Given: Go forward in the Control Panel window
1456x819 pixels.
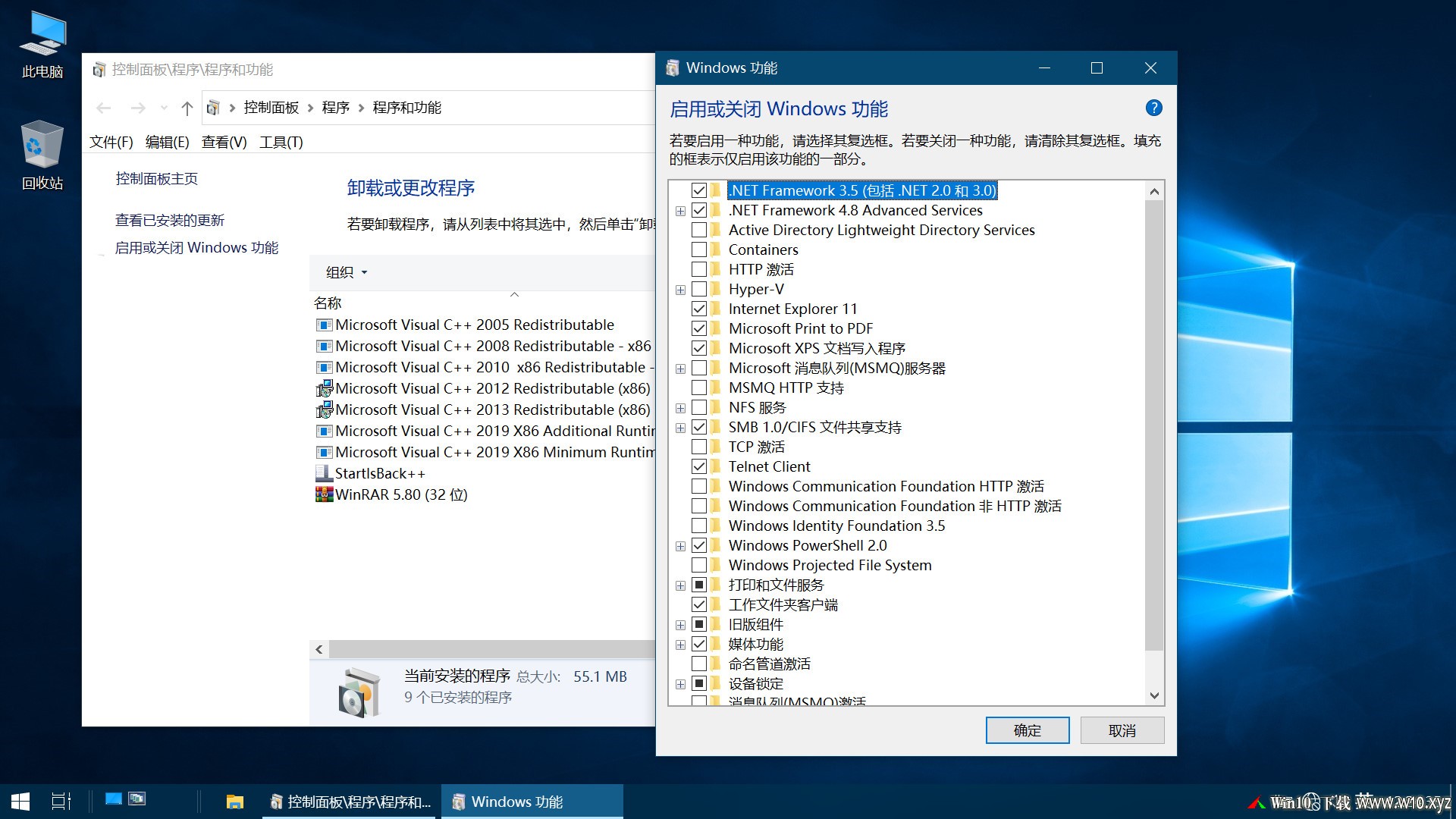Looking at the screenshot, I should click(137, 108).
